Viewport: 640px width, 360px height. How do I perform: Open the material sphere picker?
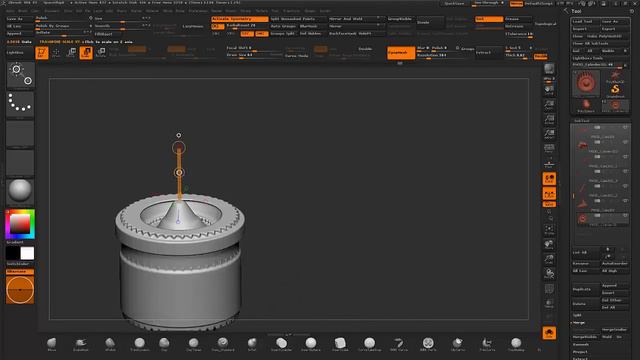pyautogui.click(x=20, y=192)
